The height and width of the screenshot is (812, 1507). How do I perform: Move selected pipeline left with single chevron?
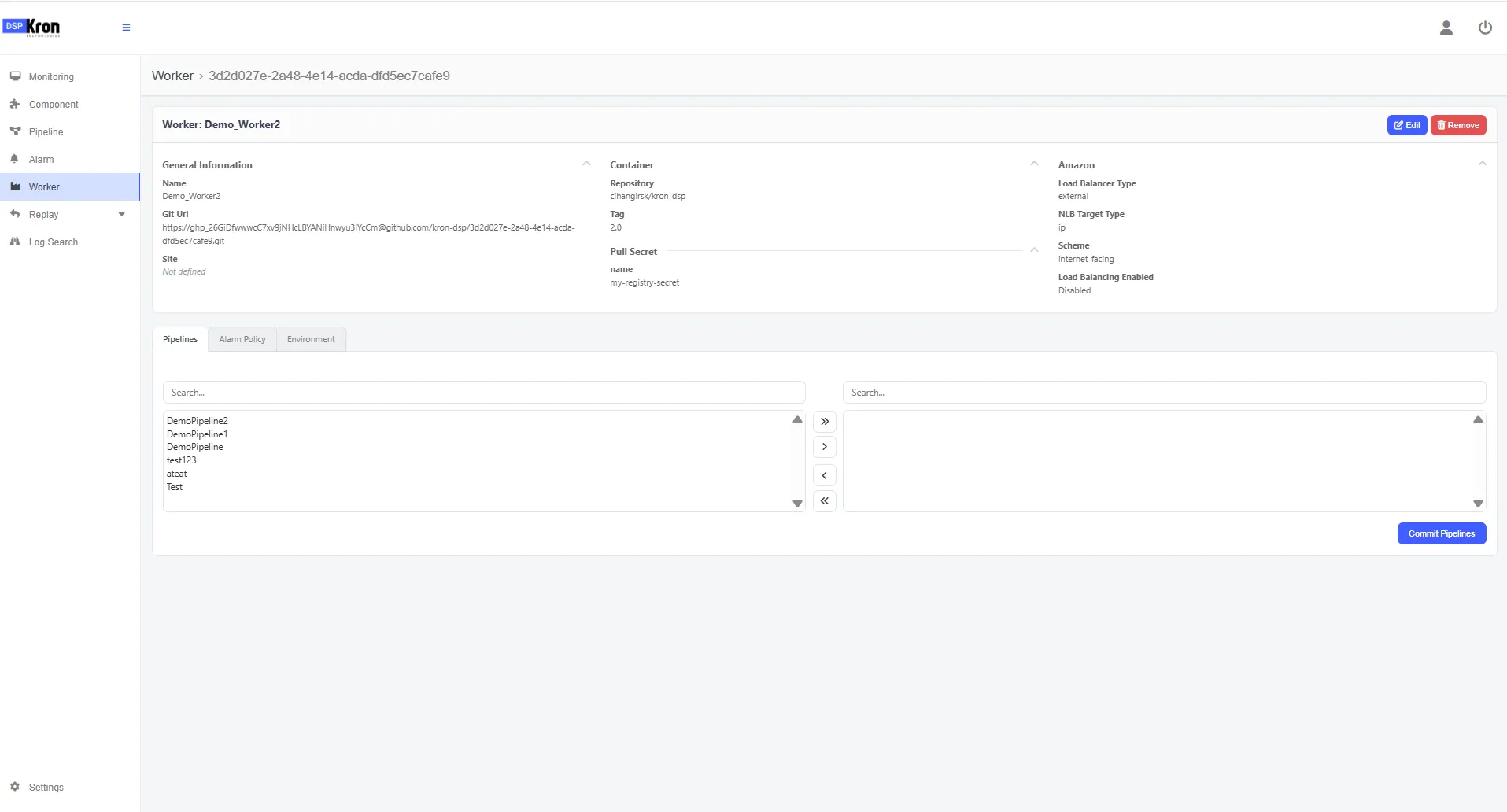tap(824, 475)
